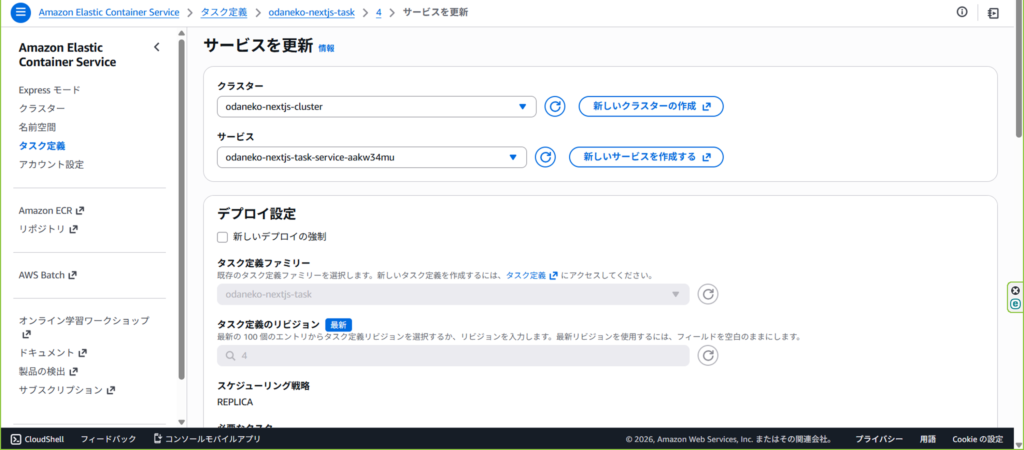
Task: Refresh the task definition revision list
Action: pyautogui.click(x=707, y=355)
